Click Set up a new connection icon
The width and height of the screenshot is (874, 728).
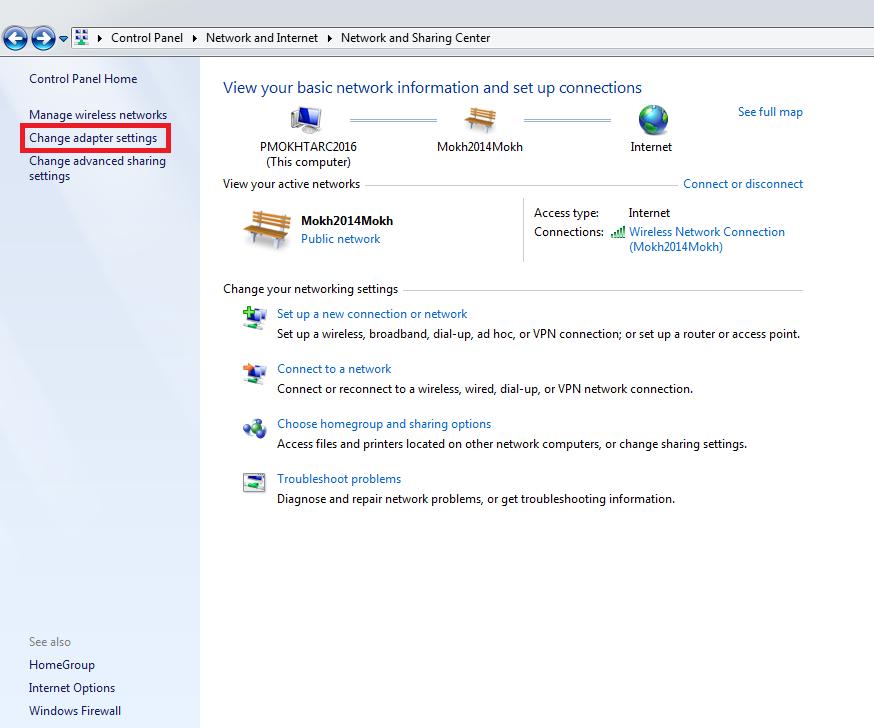tap(254, 317)
